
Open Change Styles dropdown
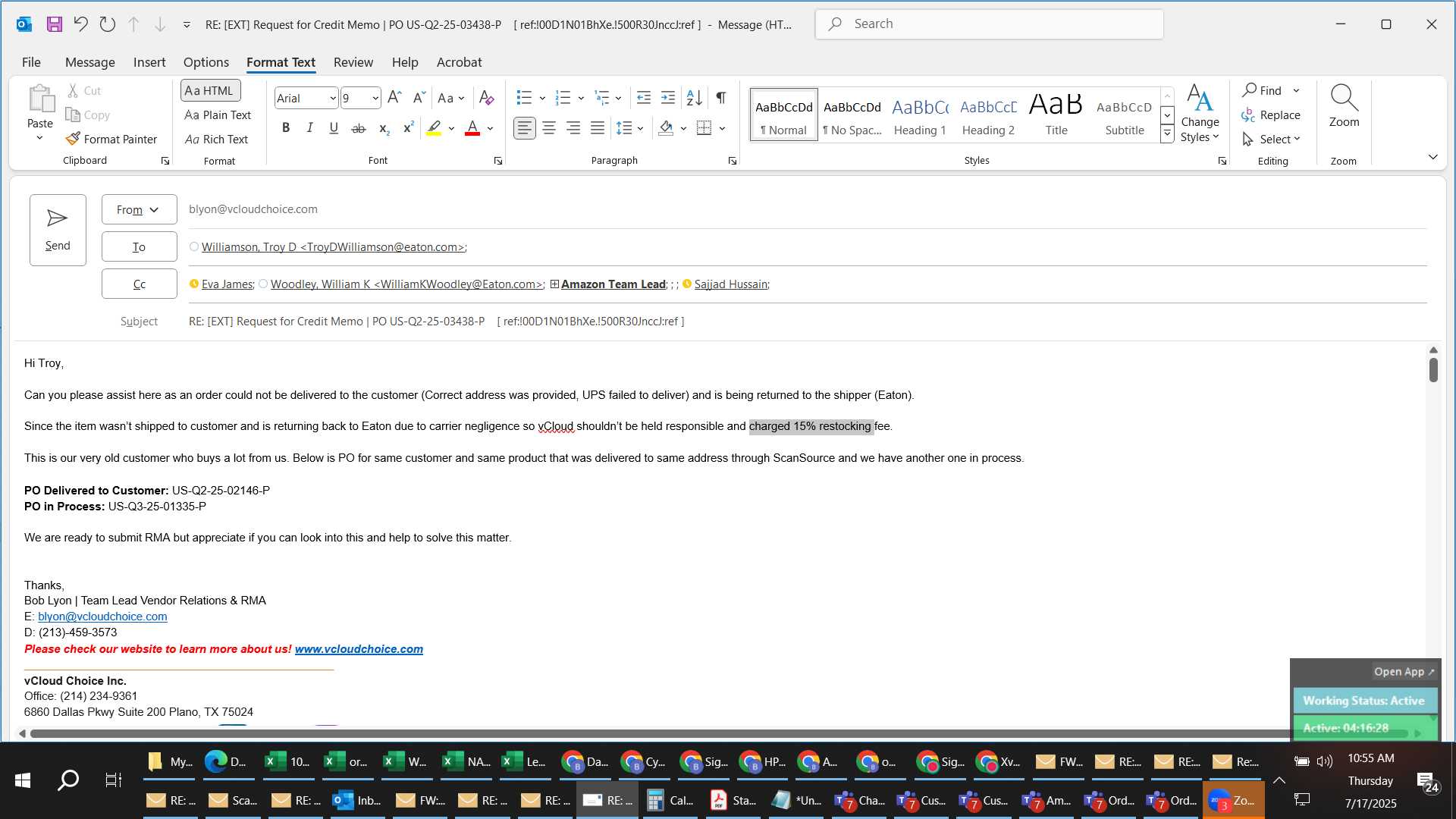[1200, 113]
